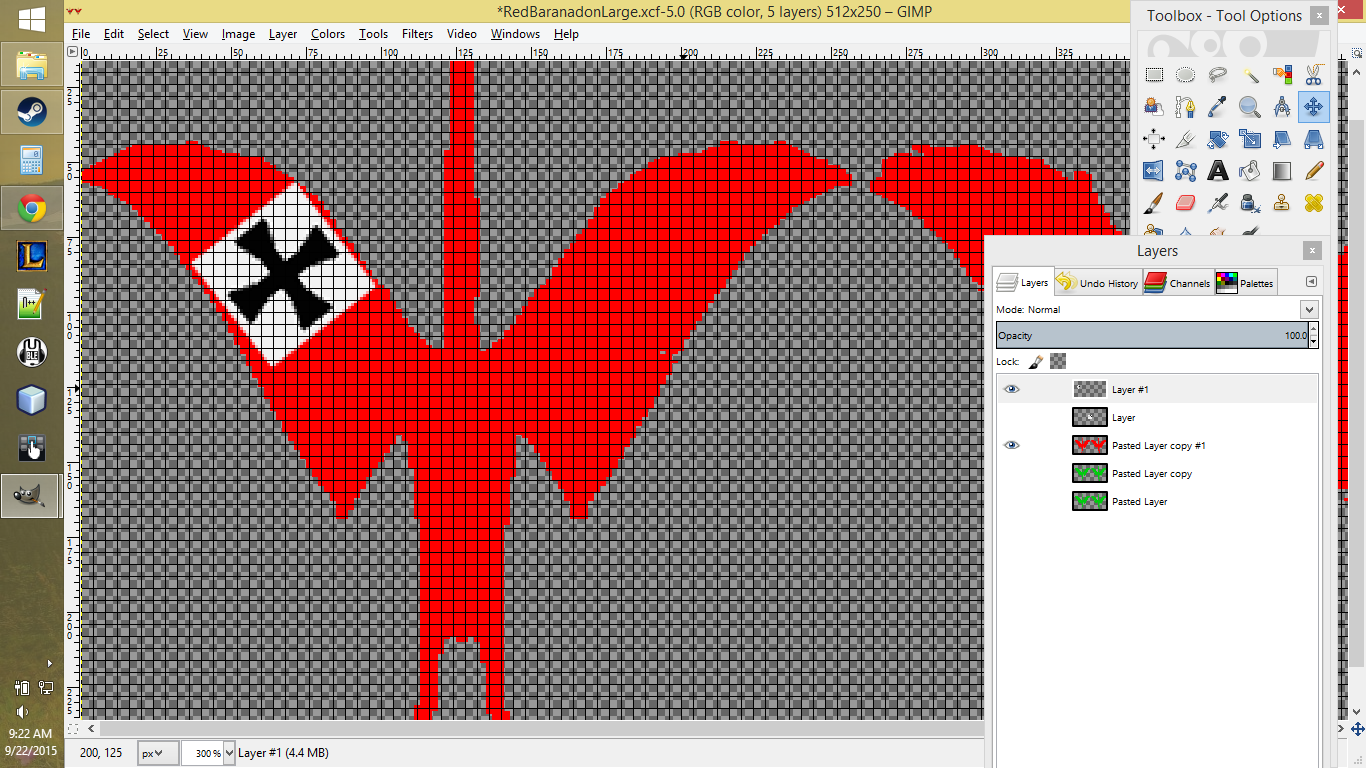Viewport: 1366px width, 768px height.
Task: Open the Colors menu
Action: pos(328,33)
